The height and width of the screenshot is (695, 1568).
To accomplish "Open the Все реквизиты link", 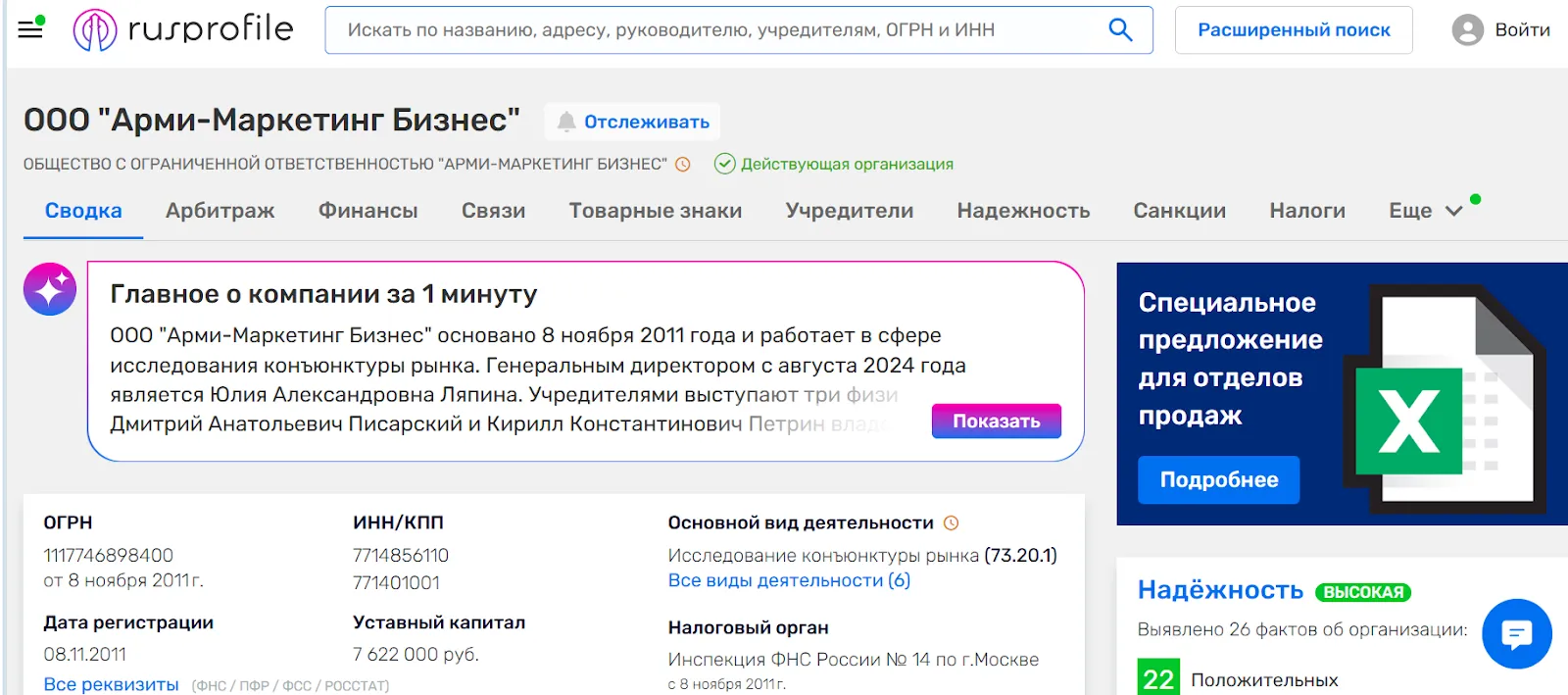I will [x=111, y=684].
